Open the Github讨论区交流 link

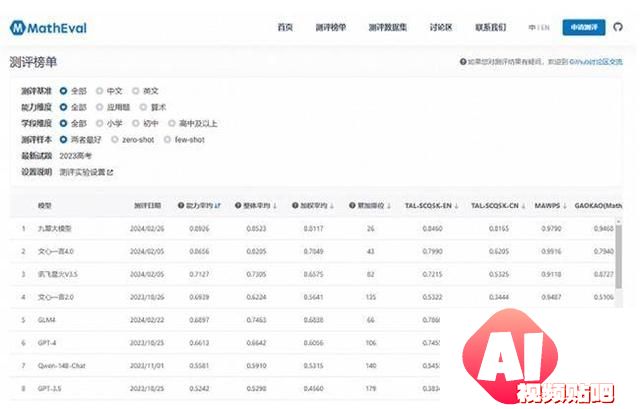point(596,62)
